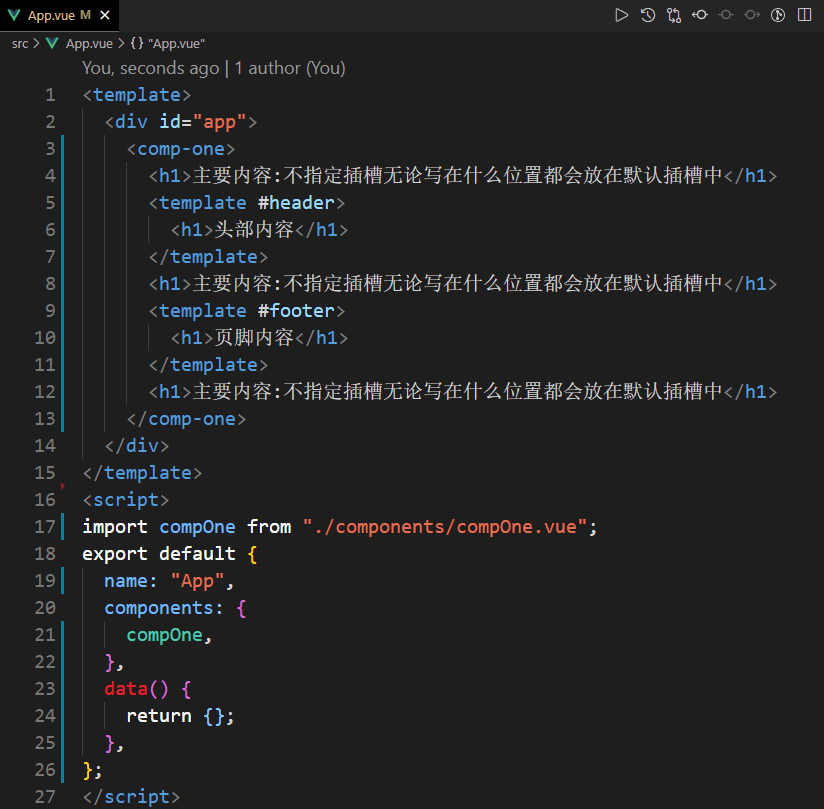
Task: Click the closing </comp-one> tag
Action: tap(186, 419)
